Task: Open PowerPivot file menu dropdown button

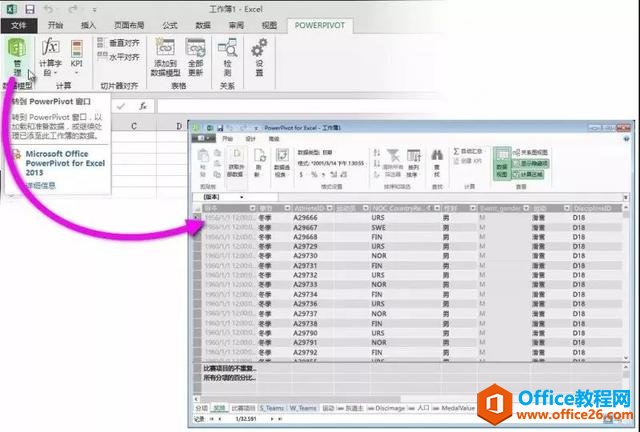Action: coord(204,138)
